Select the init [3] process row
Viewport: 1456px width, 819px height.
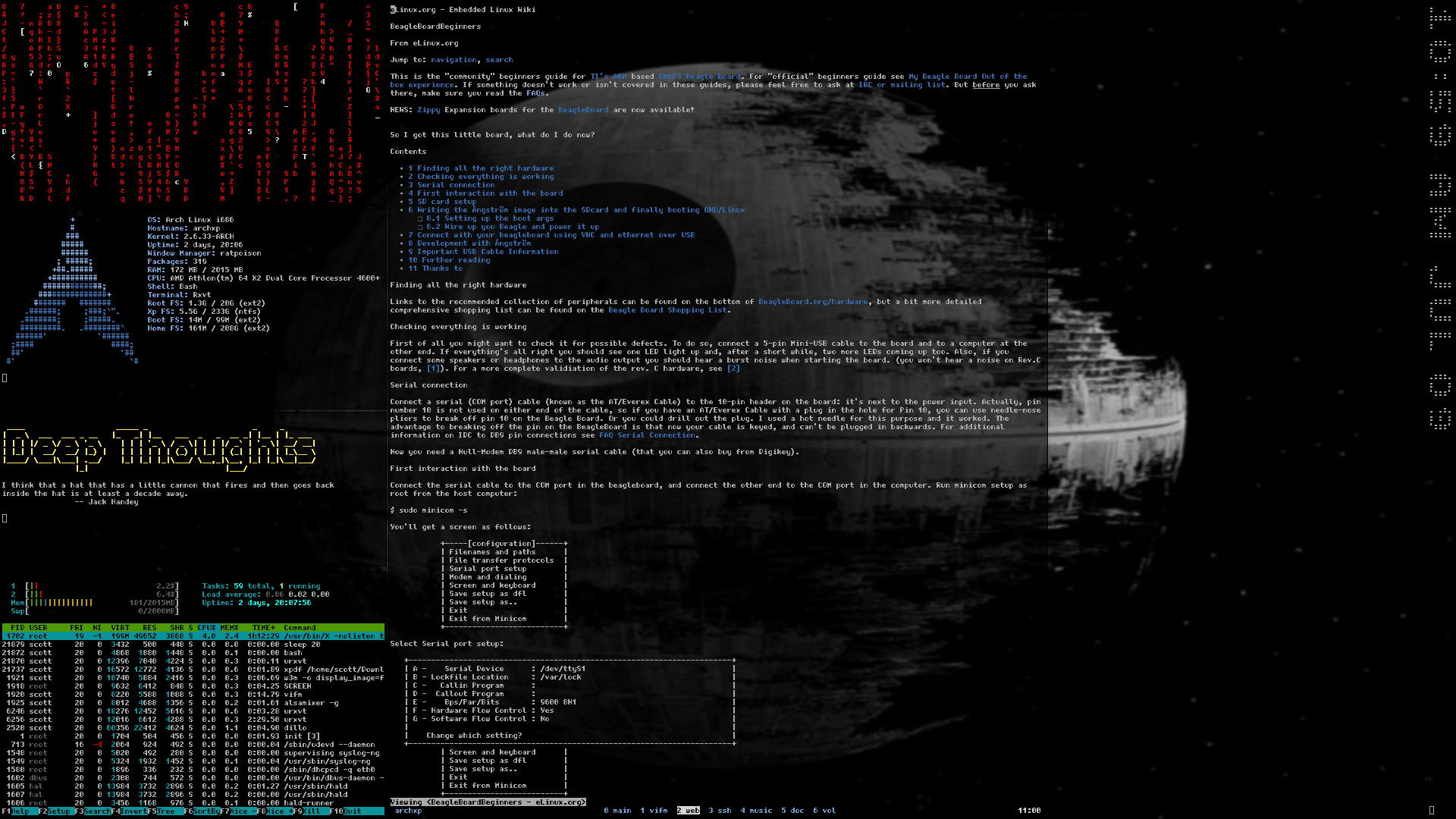193,736
